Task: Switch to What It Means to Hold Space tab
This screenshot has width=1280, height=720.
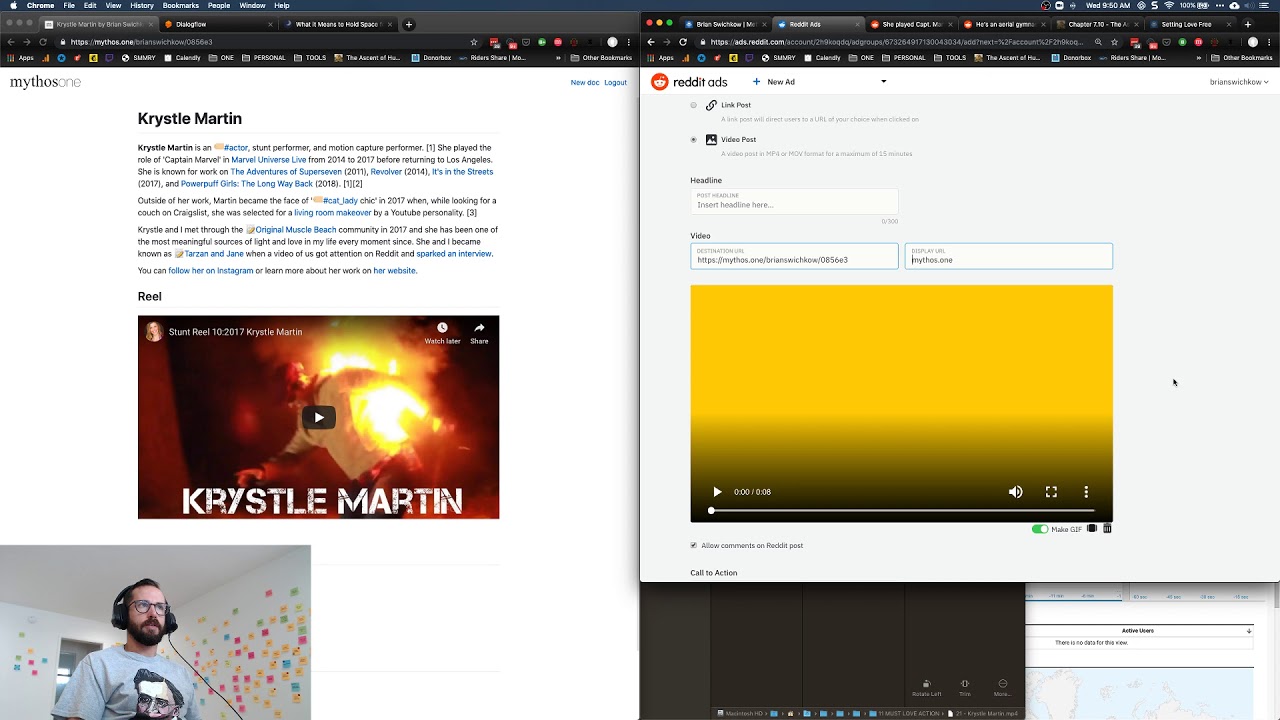Action: tap(340, 24)
